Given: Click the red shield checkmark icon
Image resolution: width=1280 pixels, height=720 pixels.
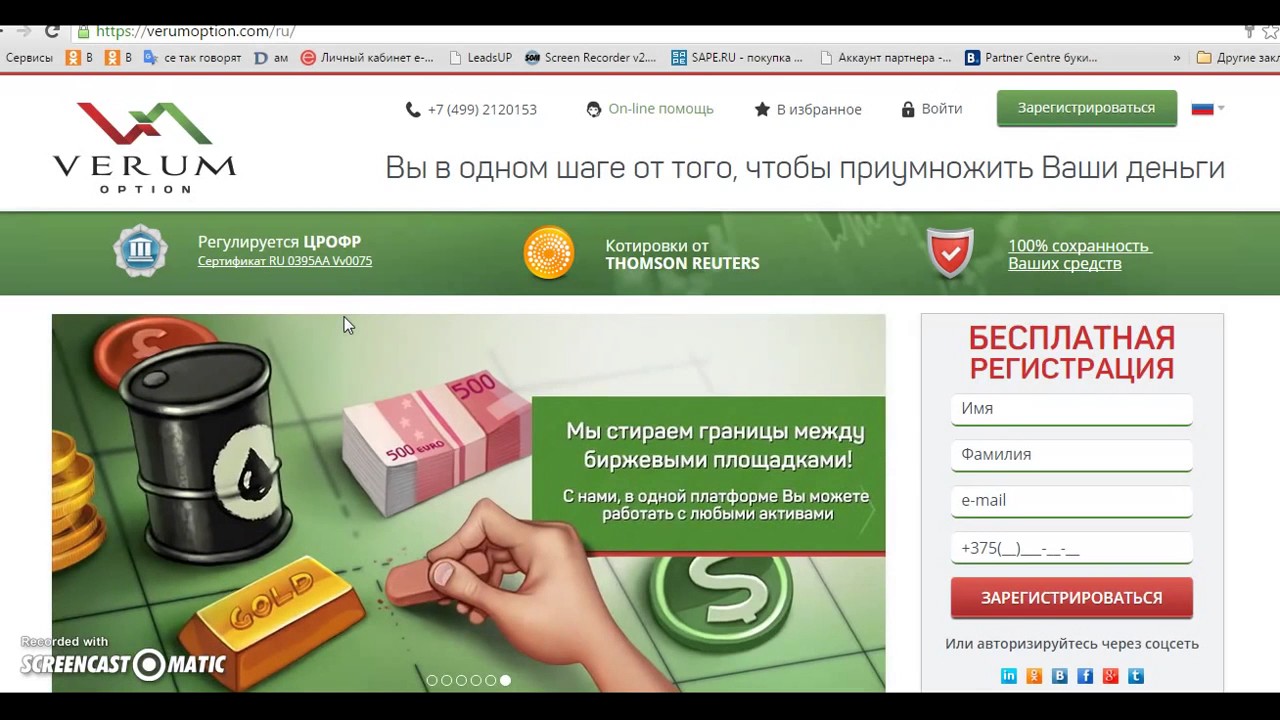Looking at the screenshot, I should 950,253.
